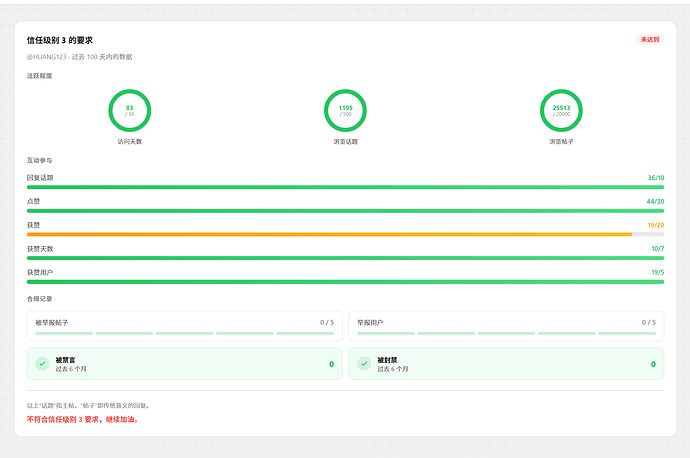The width and height of the screenshot is (690, 458).
Task: Click the green checkmark icon beside 被封禁
Action: (364, 364)
